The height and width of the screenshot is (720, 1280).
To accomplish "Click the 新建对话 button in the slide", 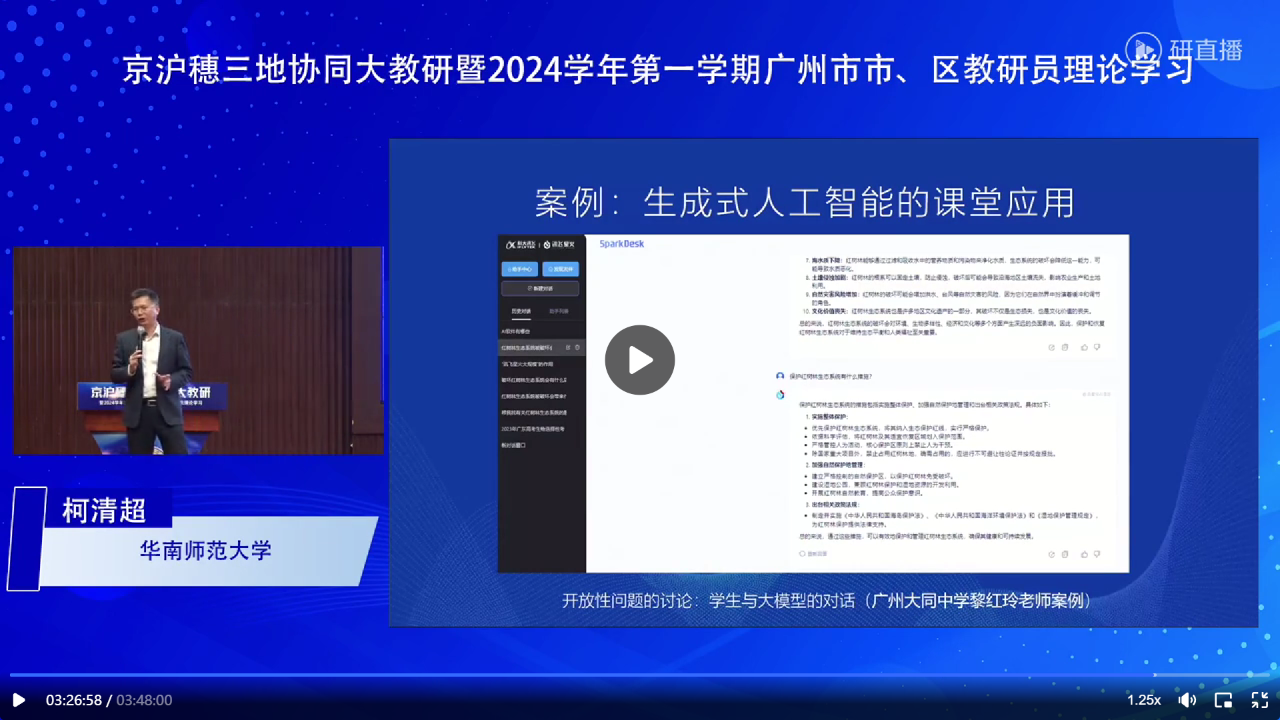I will pyautogui.click(x=540, y=288).
